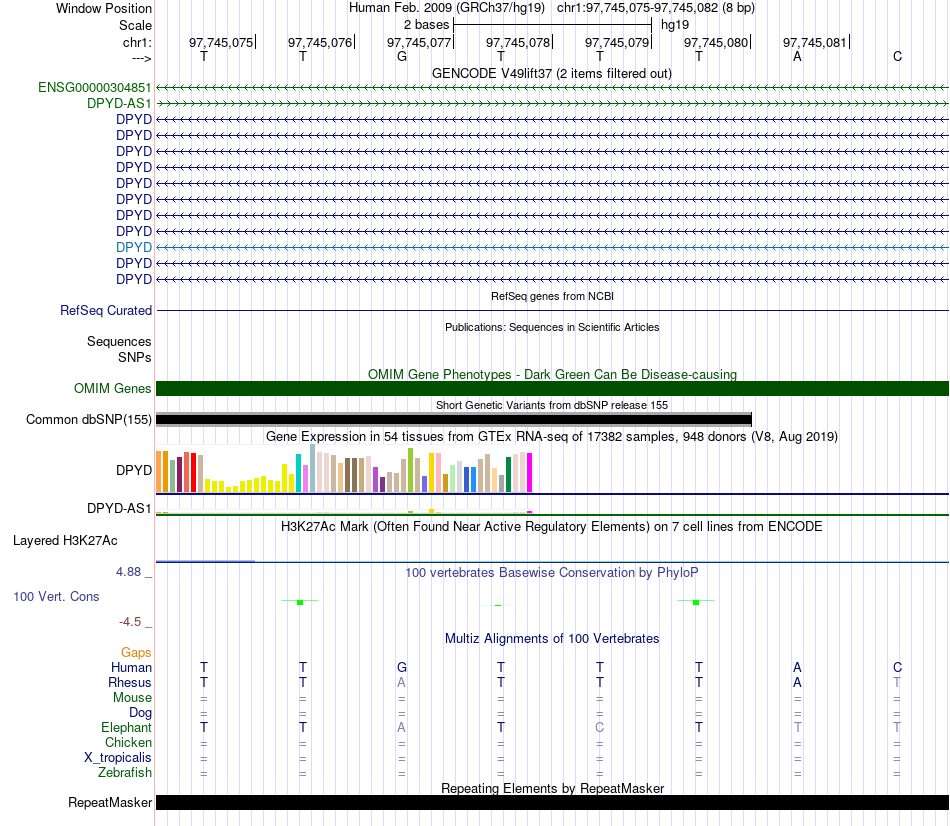Open Repeating Elements by RepeatMasker title

point(552,788)
